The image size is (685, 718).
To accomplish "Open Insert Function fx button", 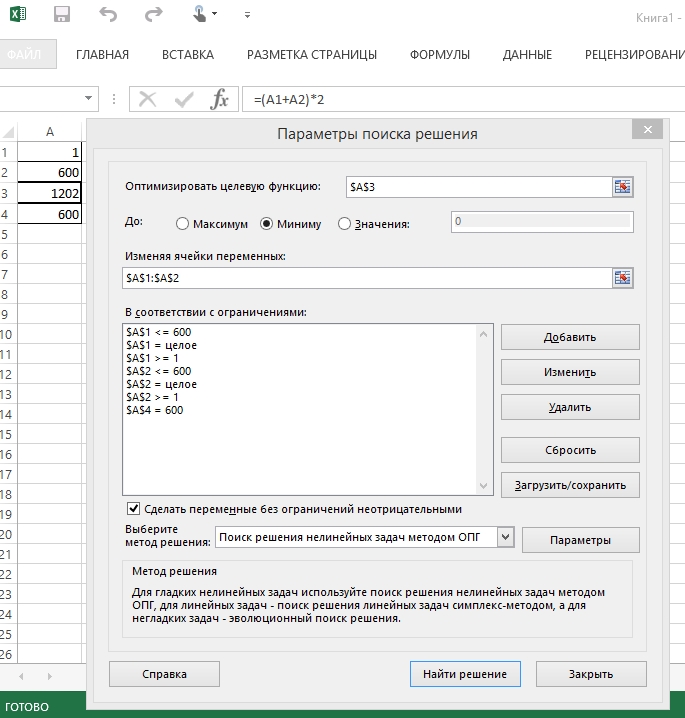I will tap(219, 99).
